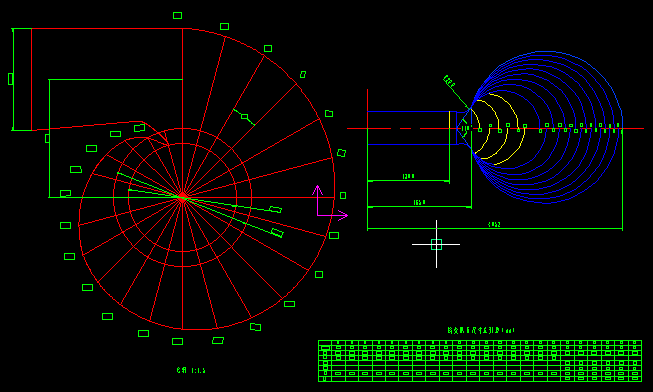This screenshot has width=653, height=392.
Task: Select the title text above the green table
Action: pyautogui.click(x=481, y=330)
